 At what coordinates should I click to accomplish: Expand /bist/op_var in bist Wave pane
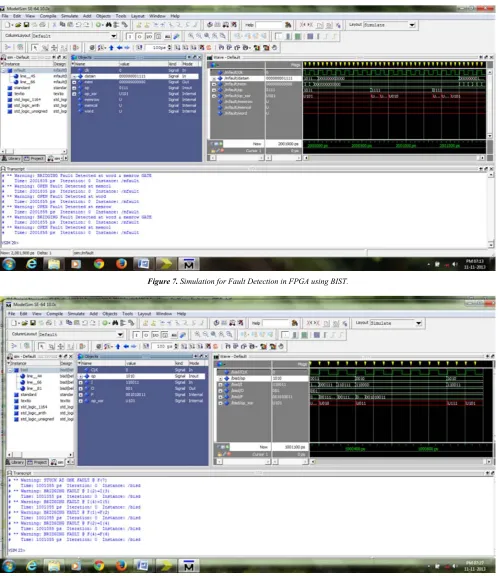[x=220, y=403]
